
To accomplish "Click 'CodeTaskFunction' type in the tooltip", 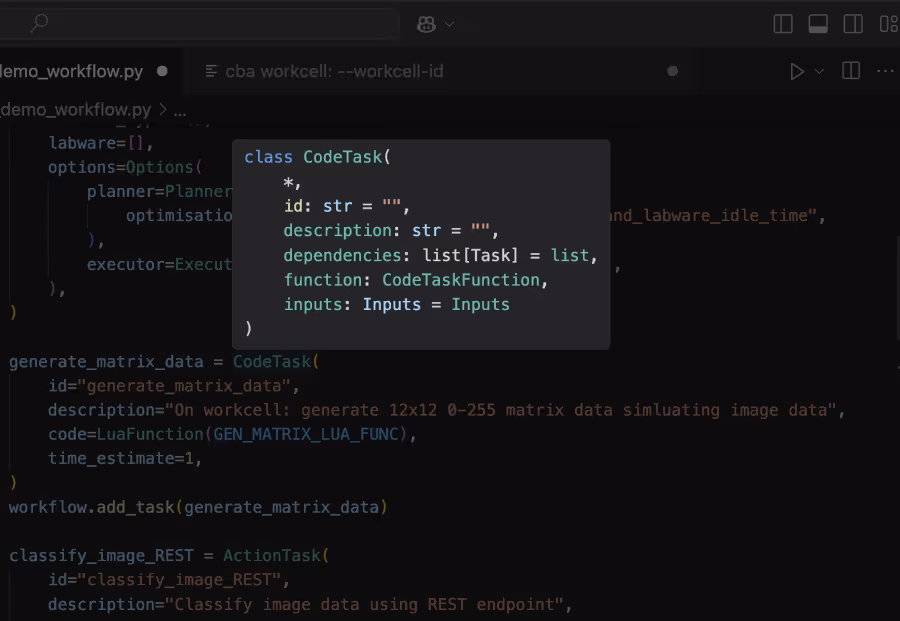I will point(461,280).
